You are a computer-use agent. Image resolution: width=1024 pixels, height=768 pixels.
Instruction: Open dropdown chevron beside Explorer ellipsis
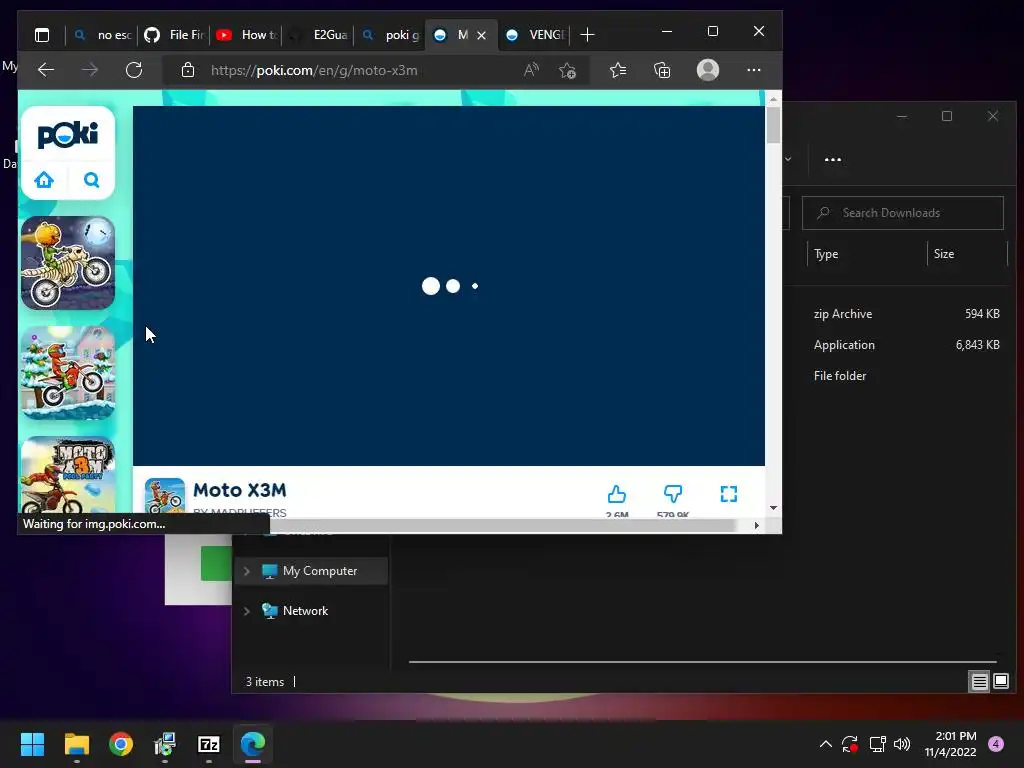tap(788, 159)
